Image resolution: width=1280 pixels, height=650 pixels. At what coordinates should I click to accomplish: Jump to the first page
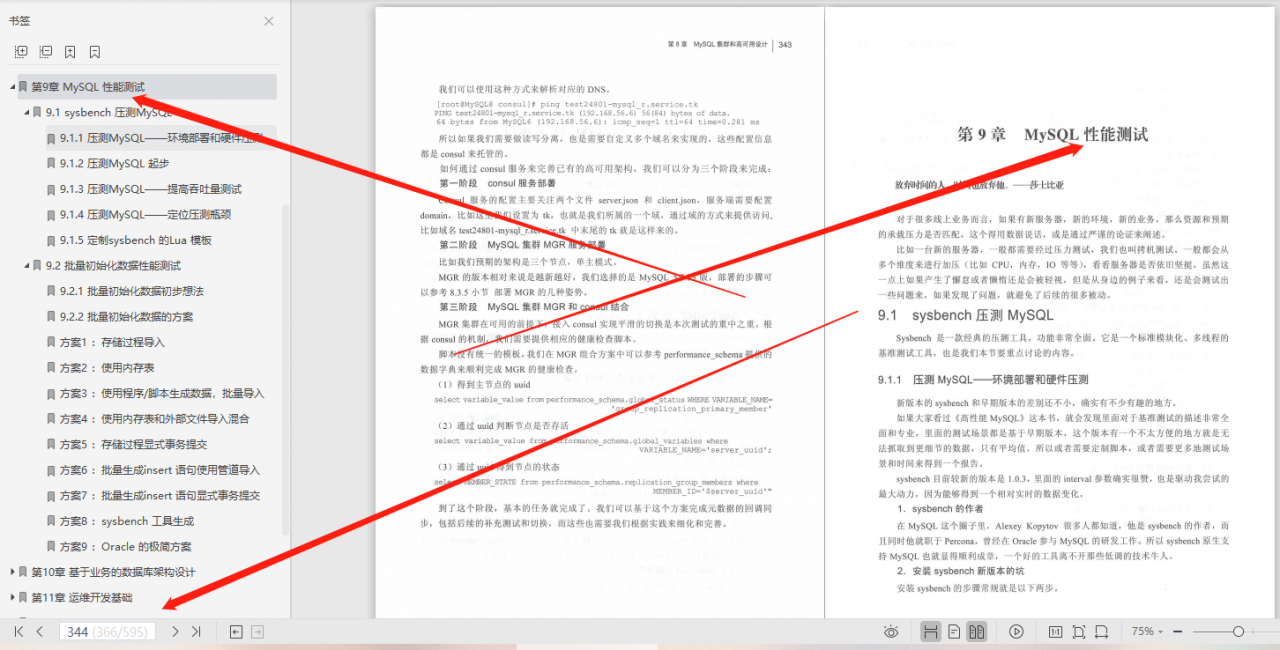point(18,631)
